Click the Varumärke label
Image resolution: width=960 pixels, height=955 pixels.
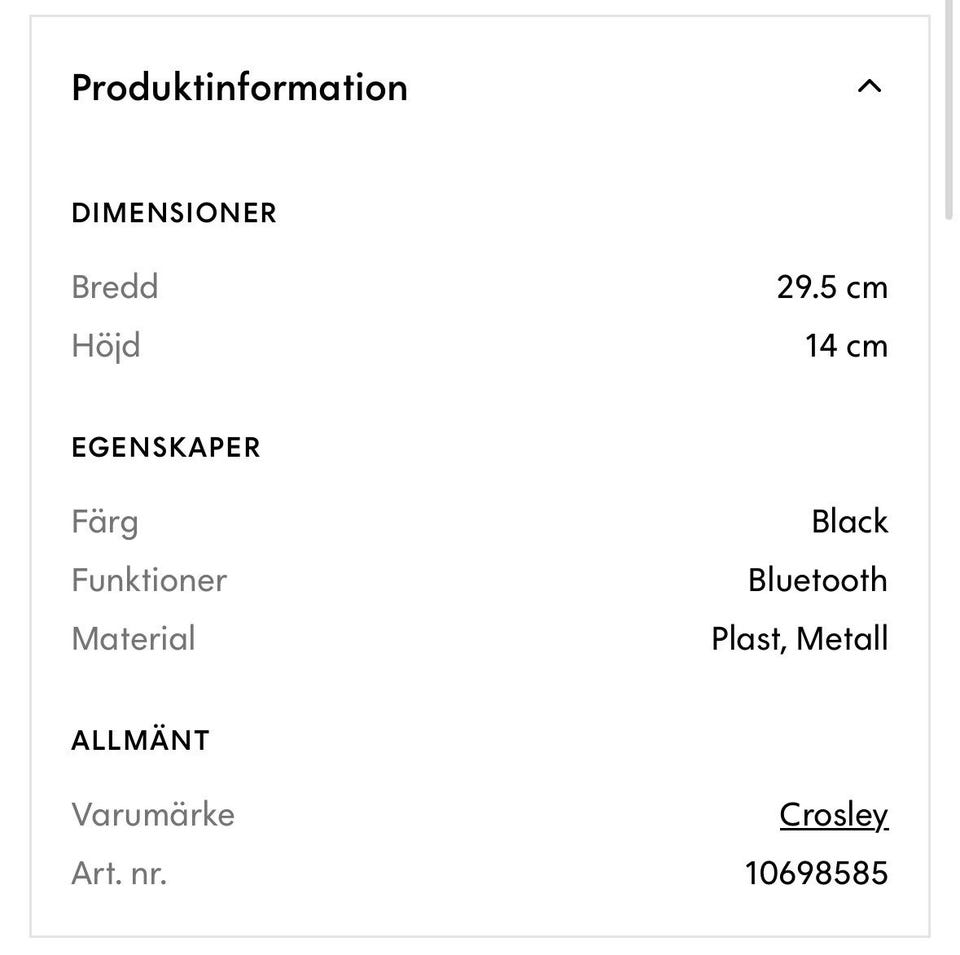(x=153, y=815)
